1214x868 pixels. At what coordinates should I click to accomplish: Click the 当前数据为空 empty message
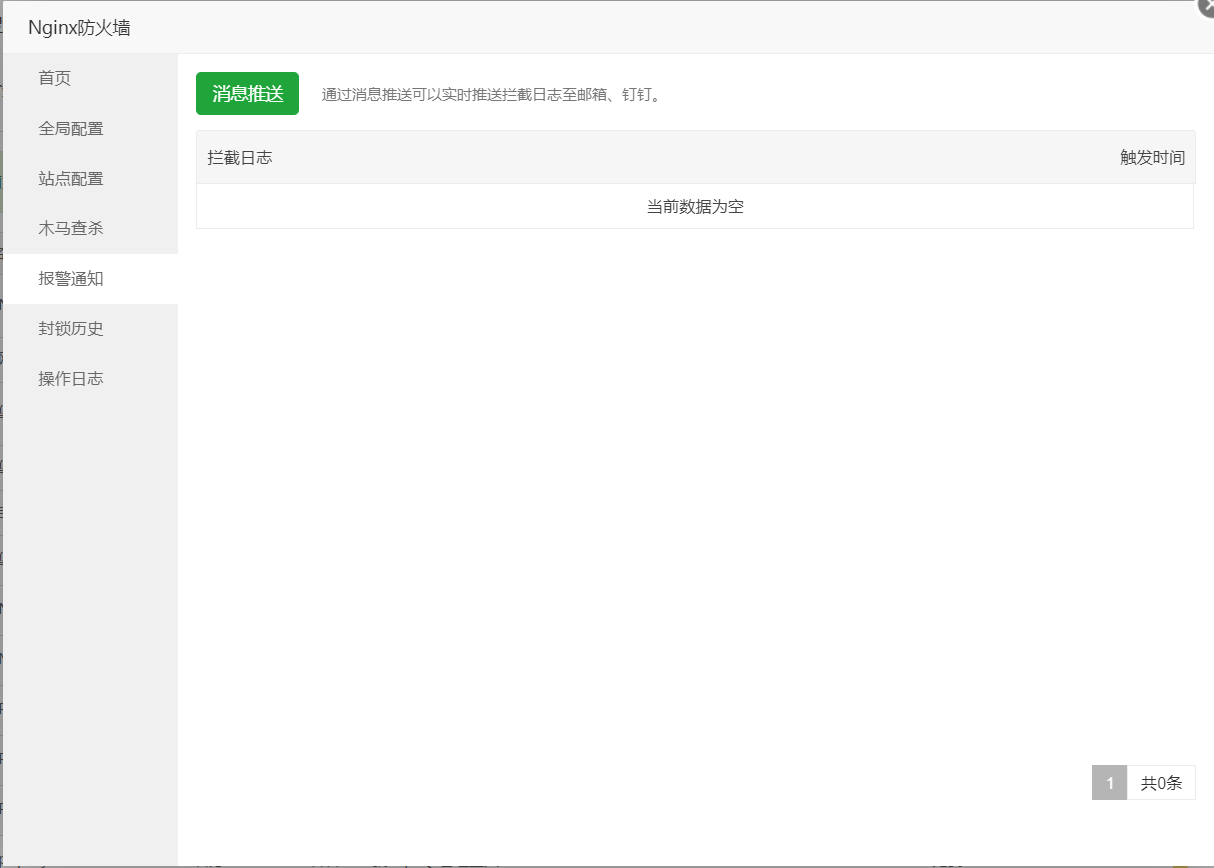695,207
